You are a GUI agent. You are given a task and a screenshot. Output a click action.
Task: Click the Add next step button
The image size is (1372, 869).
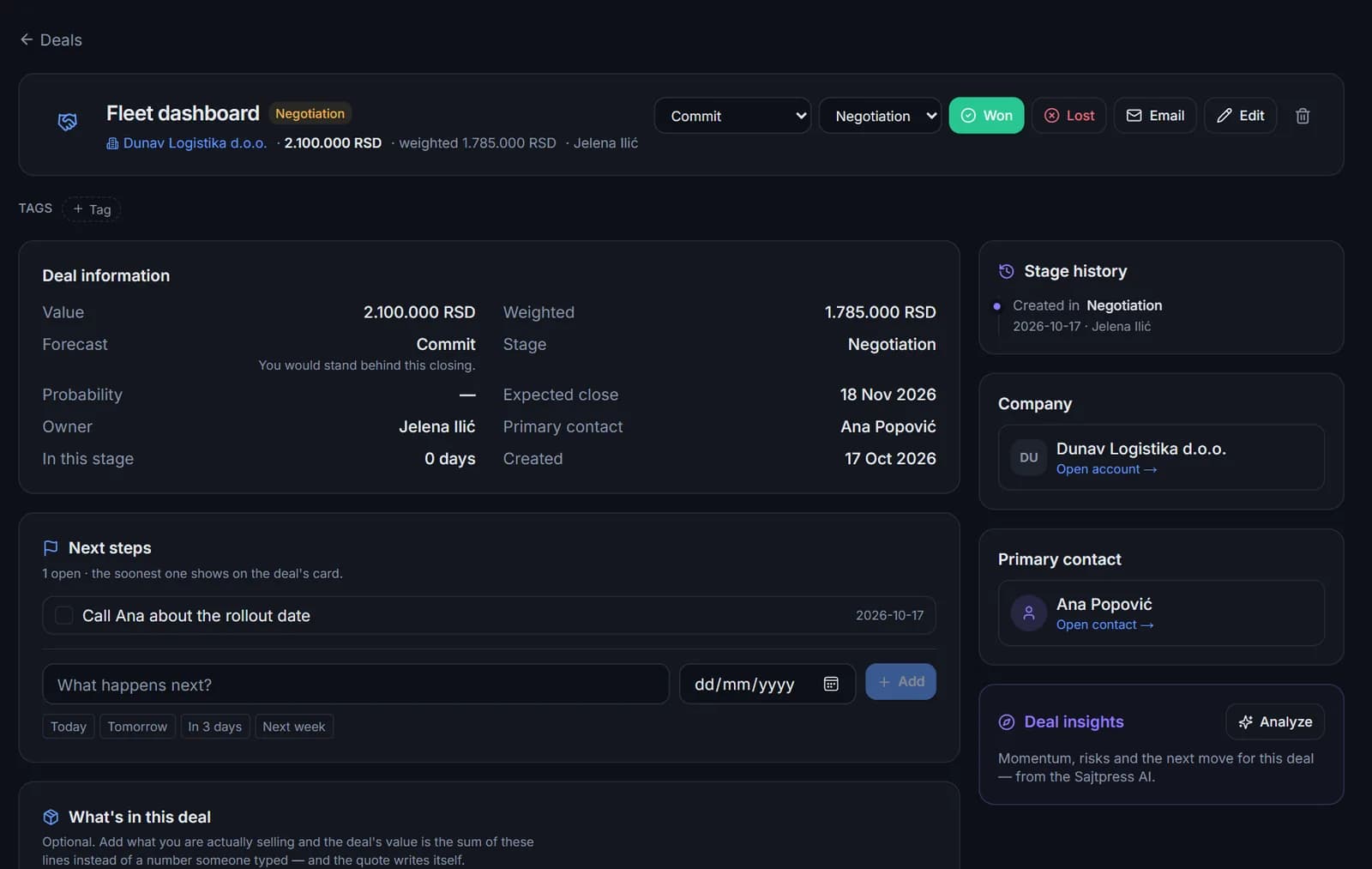[x=900, y=682]
